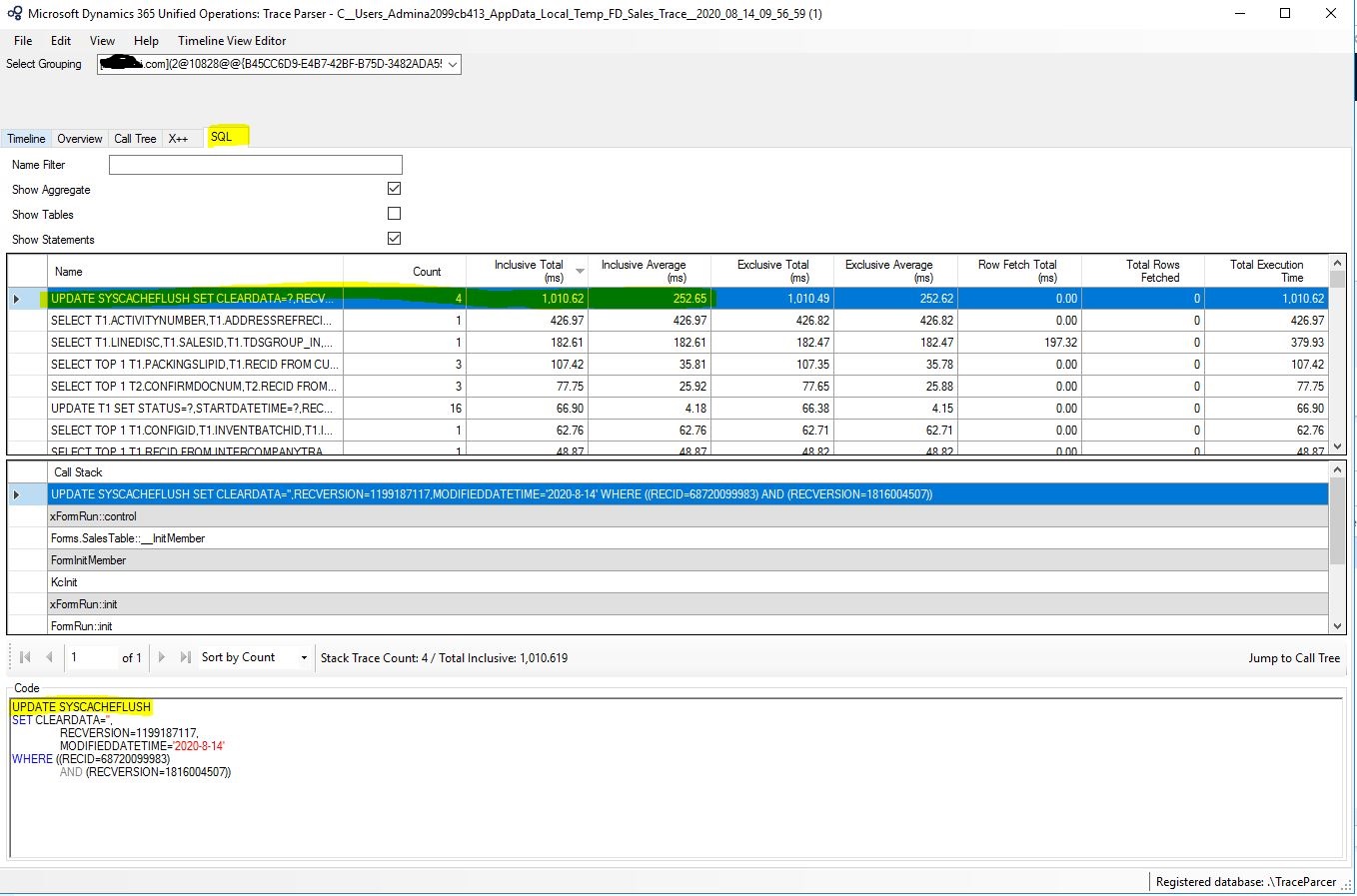Click Registered database status bar entry
Image resolution: width=1357 pixels, height=896 pixels.
[x=1245, y=882]
